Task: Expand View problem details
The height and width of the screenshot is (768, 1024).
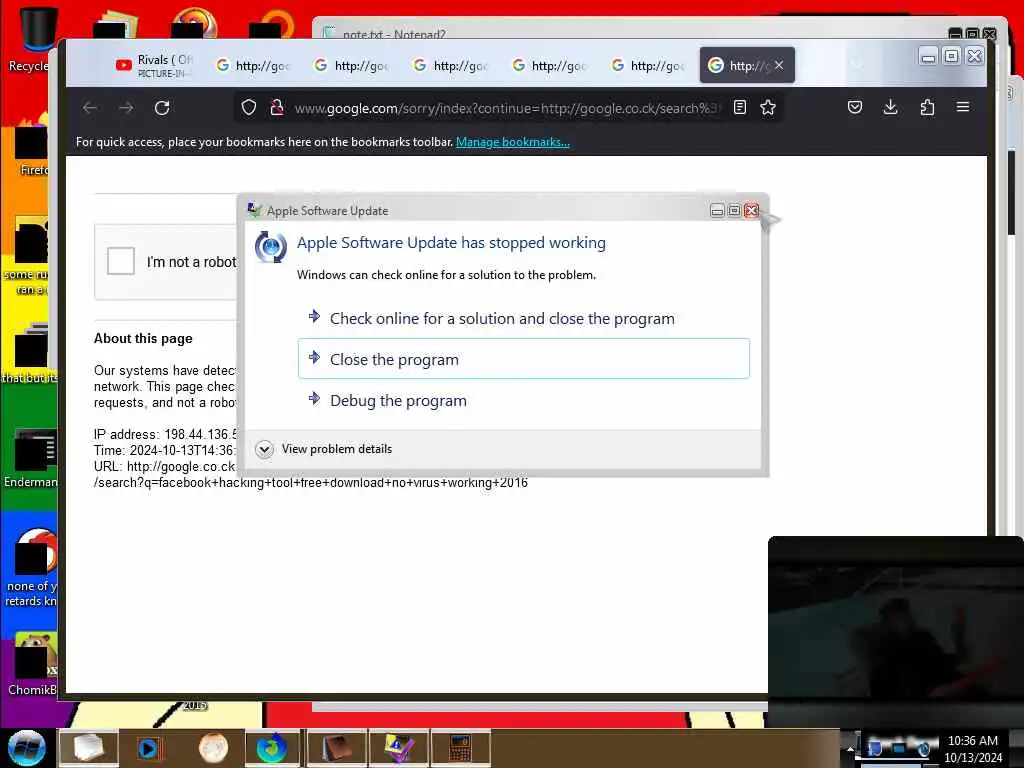Action: (x=325, y=449)
